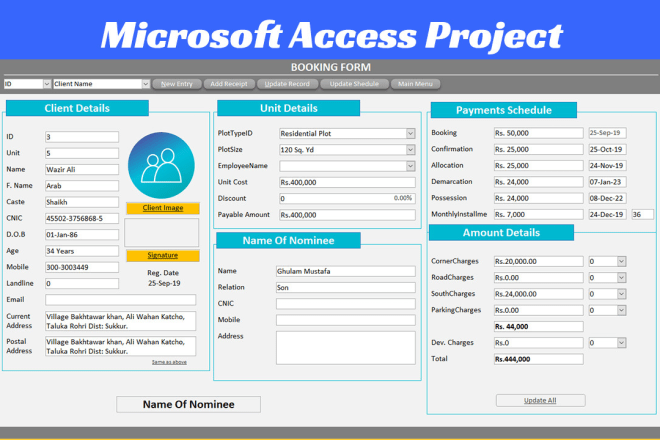Screen dimensions: 660x440
Task: Click the client Mobile field 300-3003449
Action: pyautogui.click(x=82, y=267)
